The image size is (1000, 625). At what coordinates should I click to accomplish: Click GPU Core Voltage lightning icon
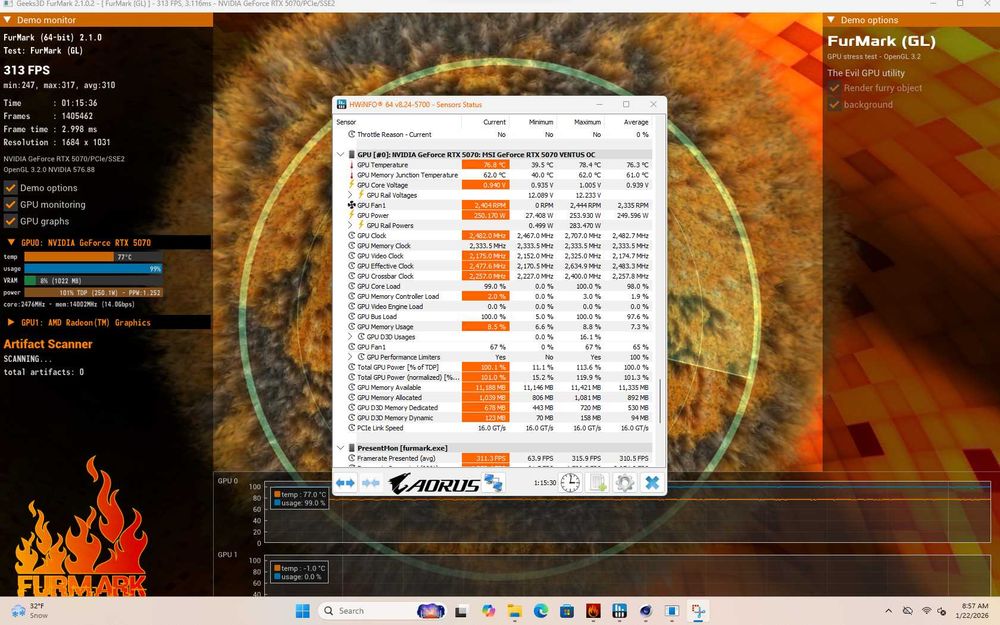[351, 185]
